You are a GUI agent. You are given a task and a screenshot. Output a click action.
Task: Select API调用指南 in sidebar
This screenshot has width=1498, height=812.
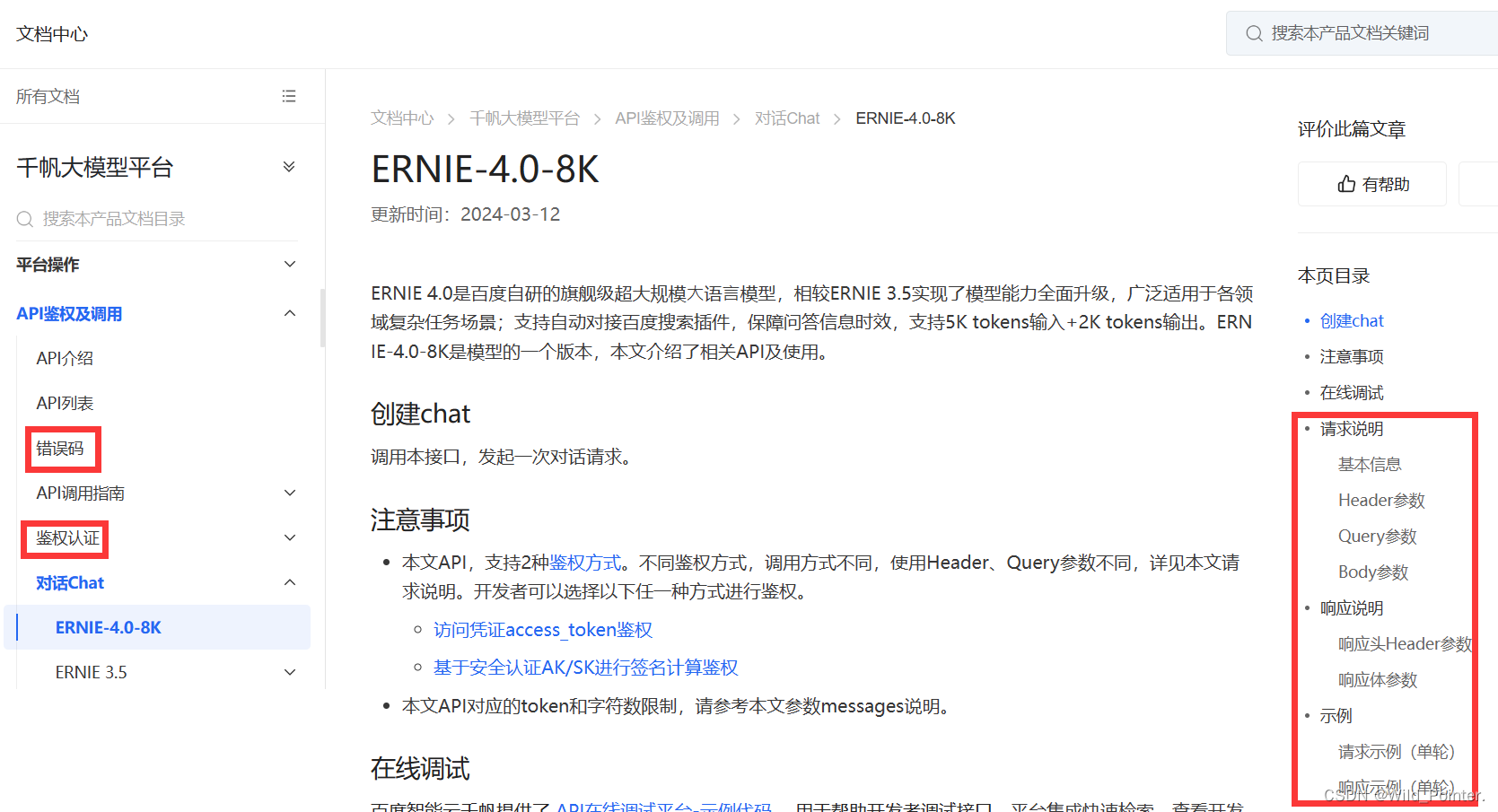click(x=80, y=493)
